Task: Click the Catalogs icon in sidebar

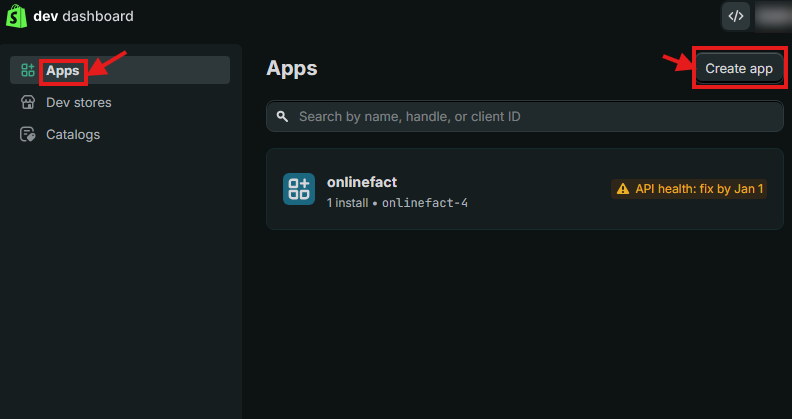Action: 28,135
